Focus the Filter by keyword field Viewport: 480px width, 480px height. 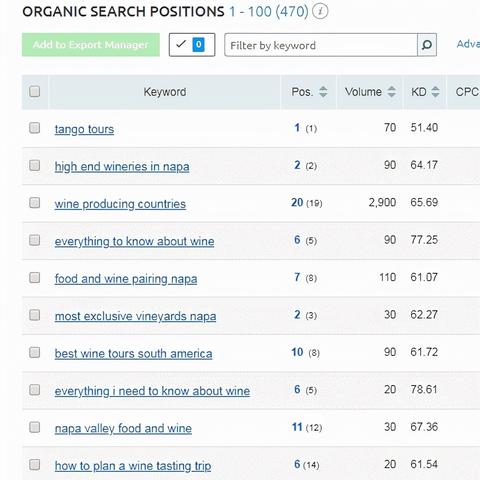coord(321,45)
